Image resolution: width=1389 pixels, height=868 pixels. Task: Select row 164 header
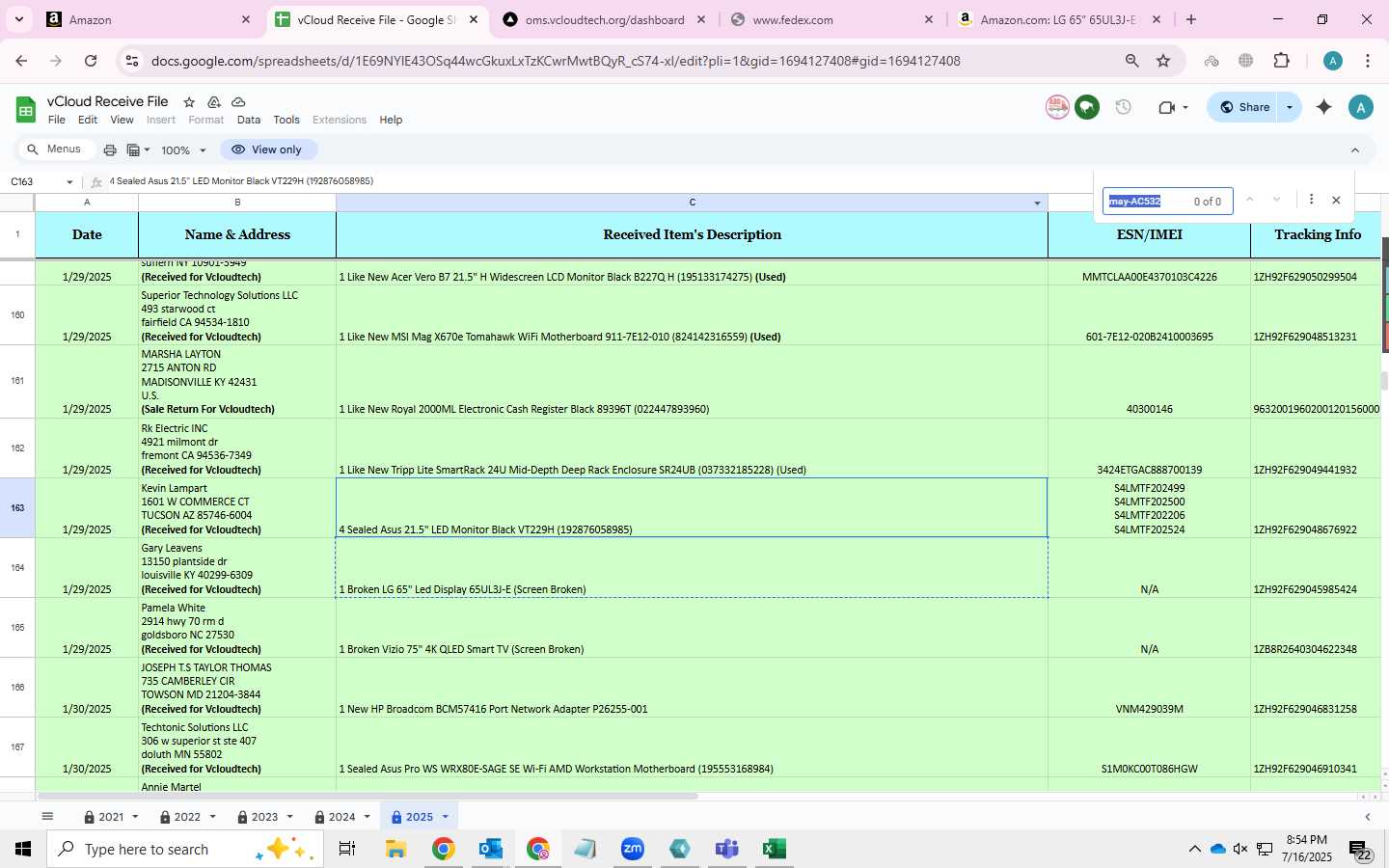[x=17, y=568]
